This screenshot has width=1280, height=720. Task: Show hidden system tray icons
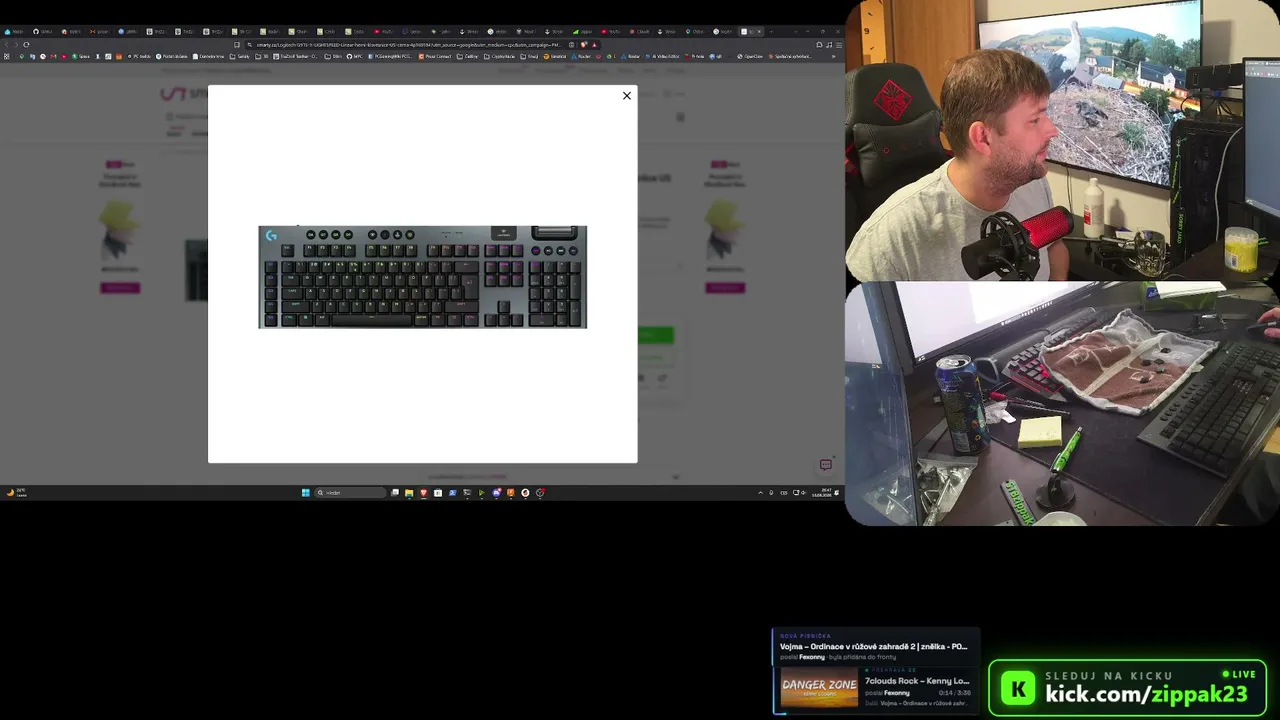point(760,492)
